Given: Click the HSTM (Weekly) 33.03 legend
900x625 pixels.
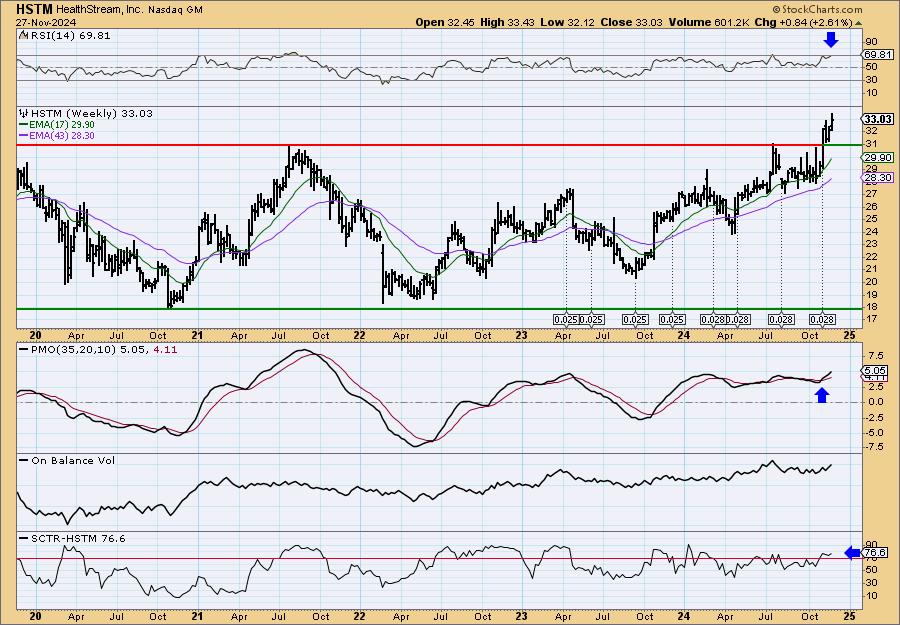Looking at the screenshot, I should [92, 113].
